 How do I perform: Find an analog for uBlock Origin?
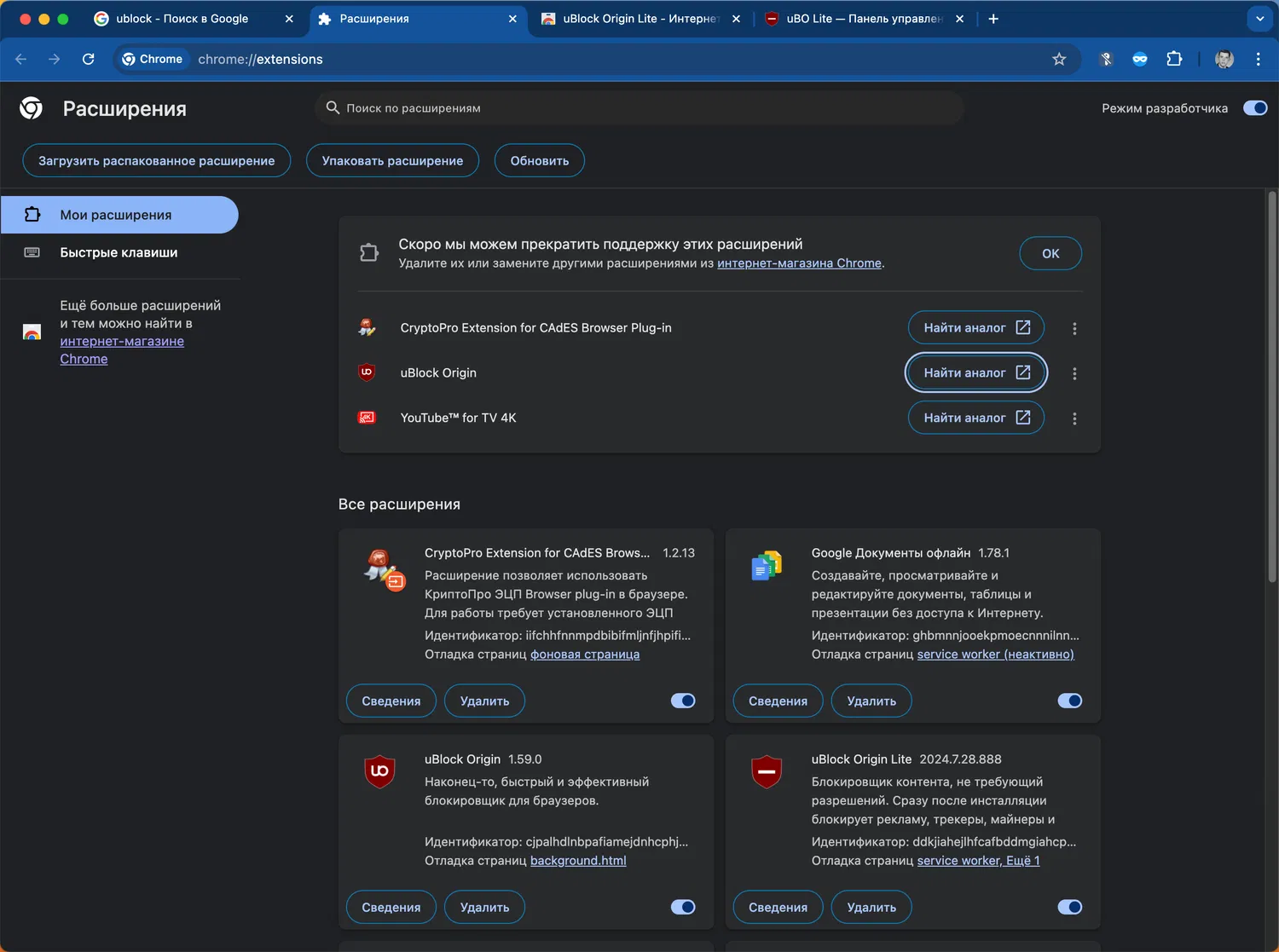(976, 372)
